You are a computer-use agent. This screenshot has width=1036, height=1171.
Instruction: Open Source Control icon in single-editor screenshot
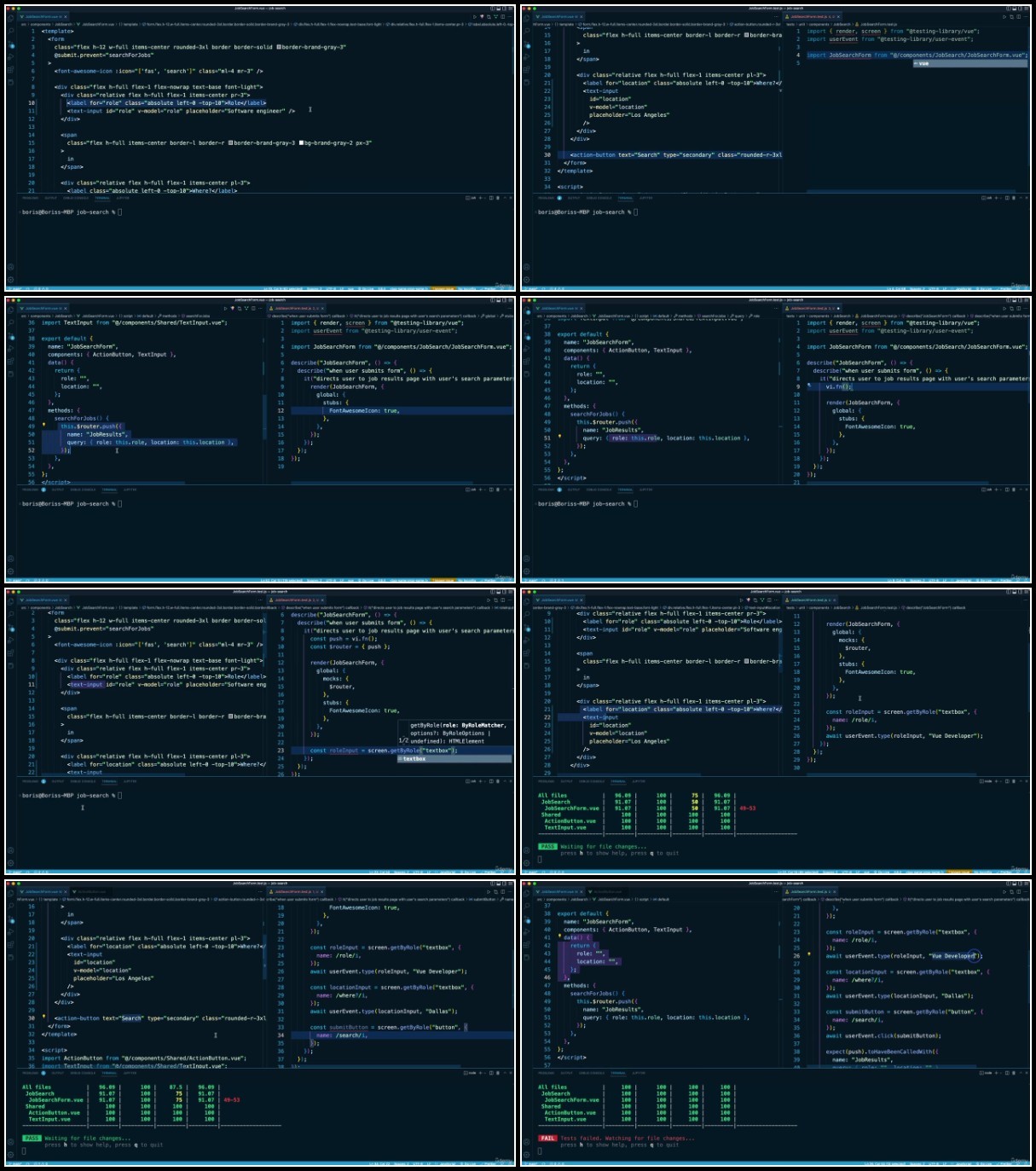(x=10, y=44)
